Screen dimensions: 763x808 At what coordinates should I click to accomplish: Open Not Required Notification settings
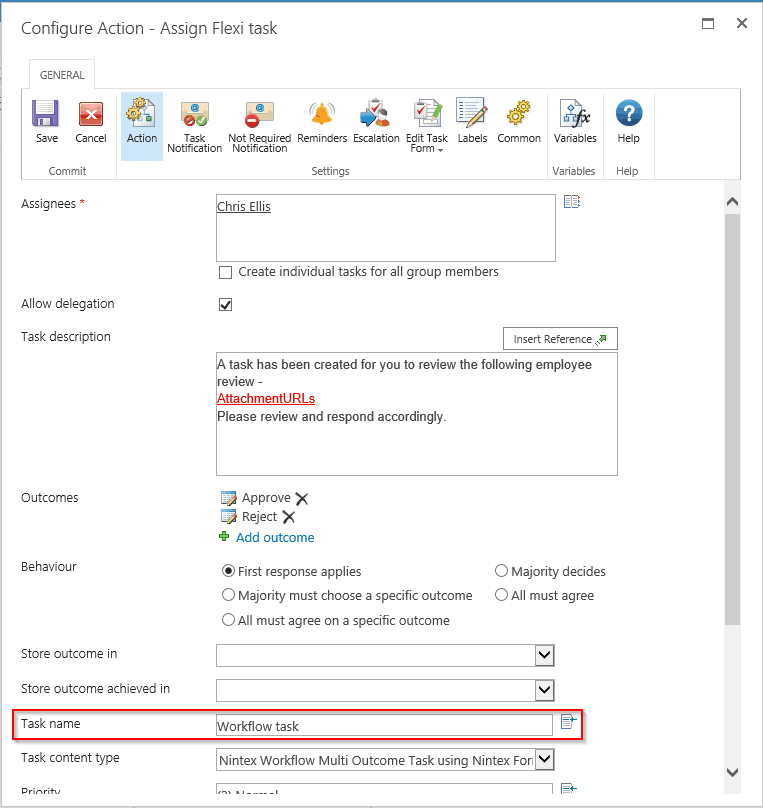pos(259,127)
